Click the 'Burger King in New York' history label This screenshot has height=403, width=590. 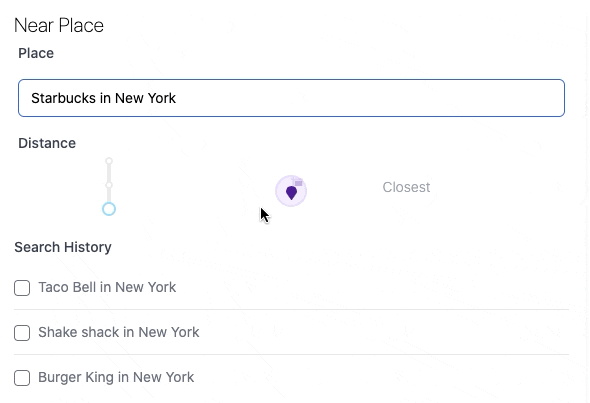[x=116, y=377]
